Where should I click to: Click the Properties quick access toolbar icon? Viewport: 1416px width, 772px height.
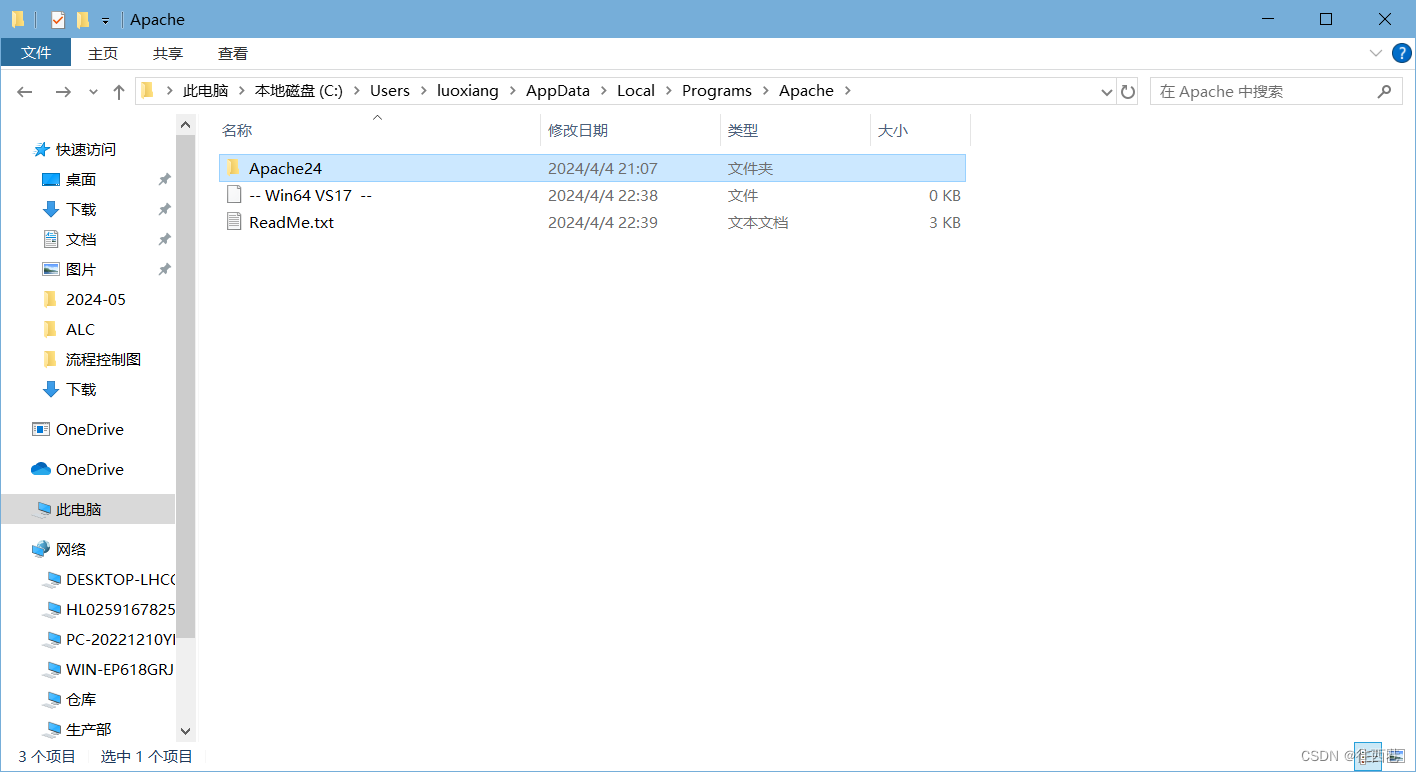pyautogui.click(x=58, y=19)
